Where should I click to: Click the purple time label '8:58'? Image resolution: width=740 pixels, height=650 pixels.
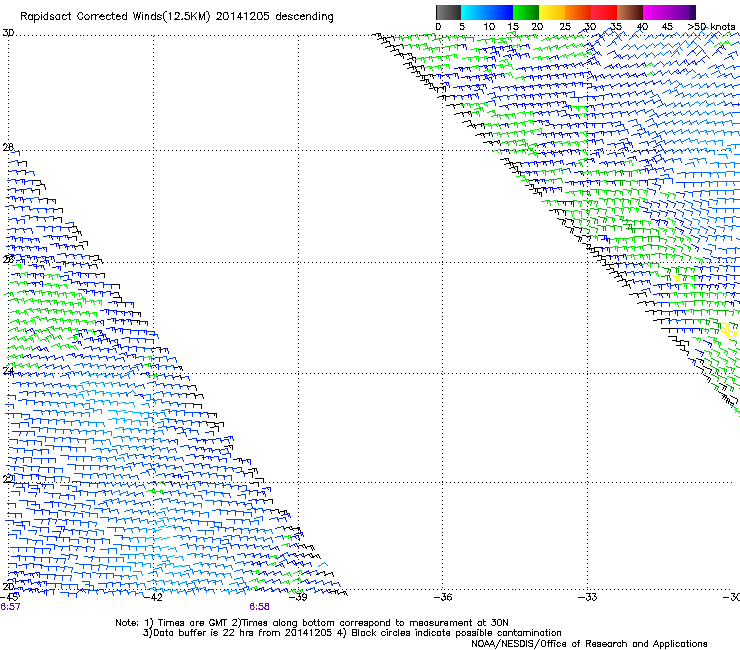tap(260, 607)
